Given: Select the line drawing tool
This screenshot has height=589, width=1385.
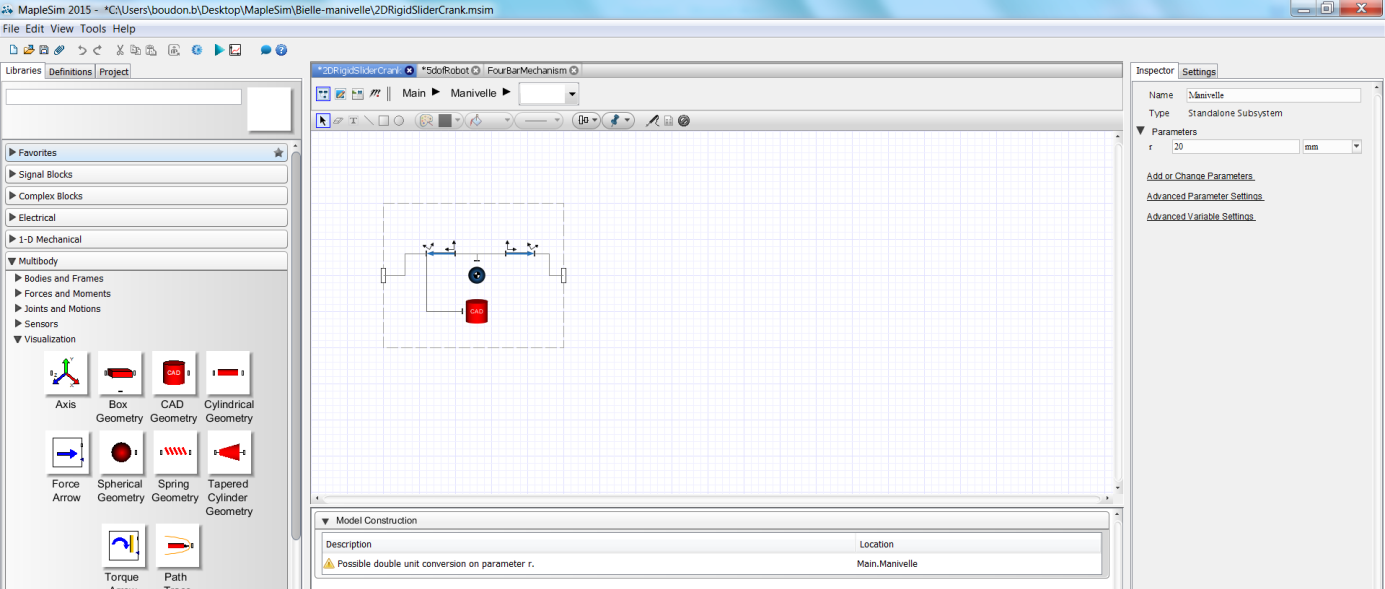Looking at the screenshot, I should [368, 120].
